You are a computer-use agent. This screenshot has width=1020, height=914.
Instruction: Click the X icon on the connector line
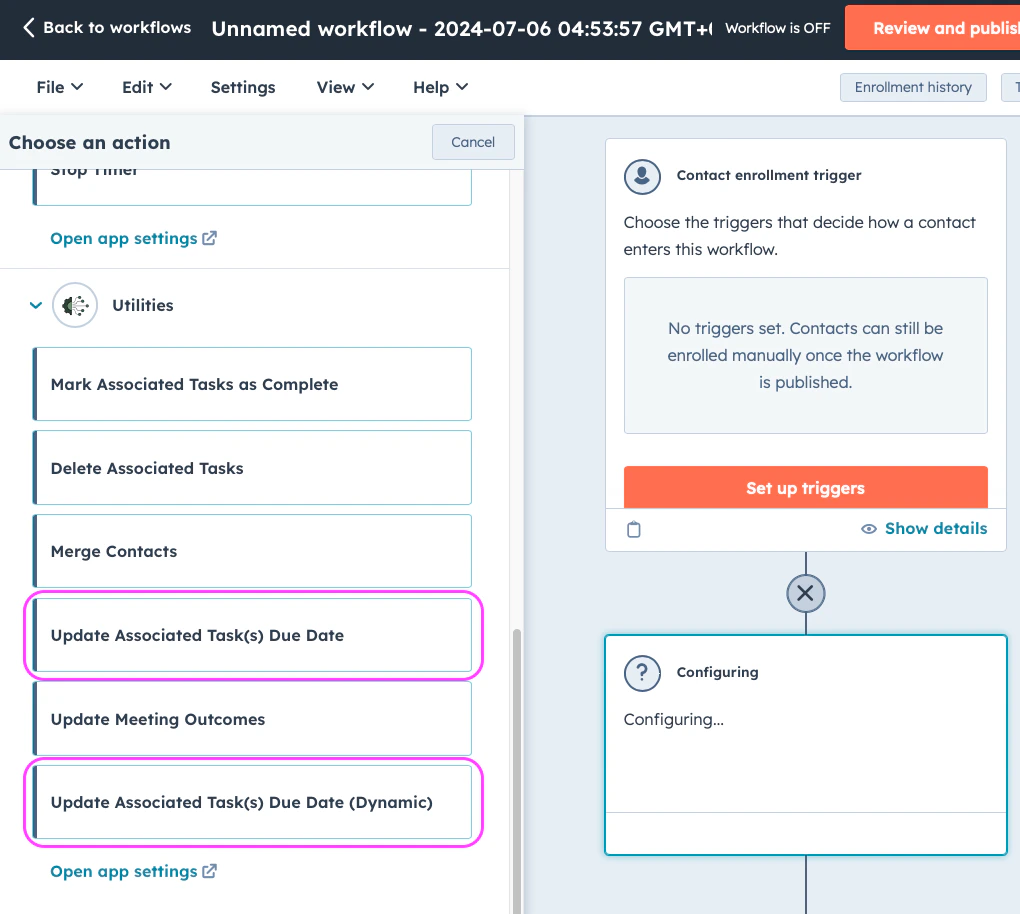pyautogui.click(x=806, y=593)
